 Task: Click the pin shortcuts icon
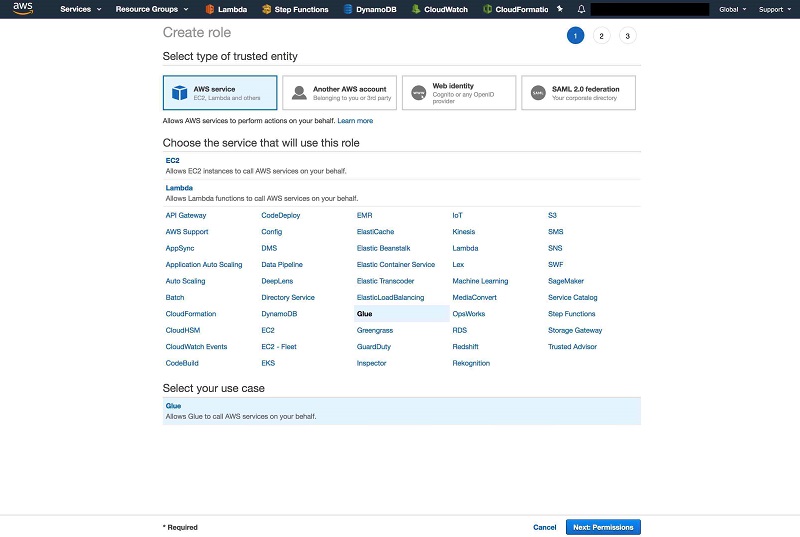(560, 9)
